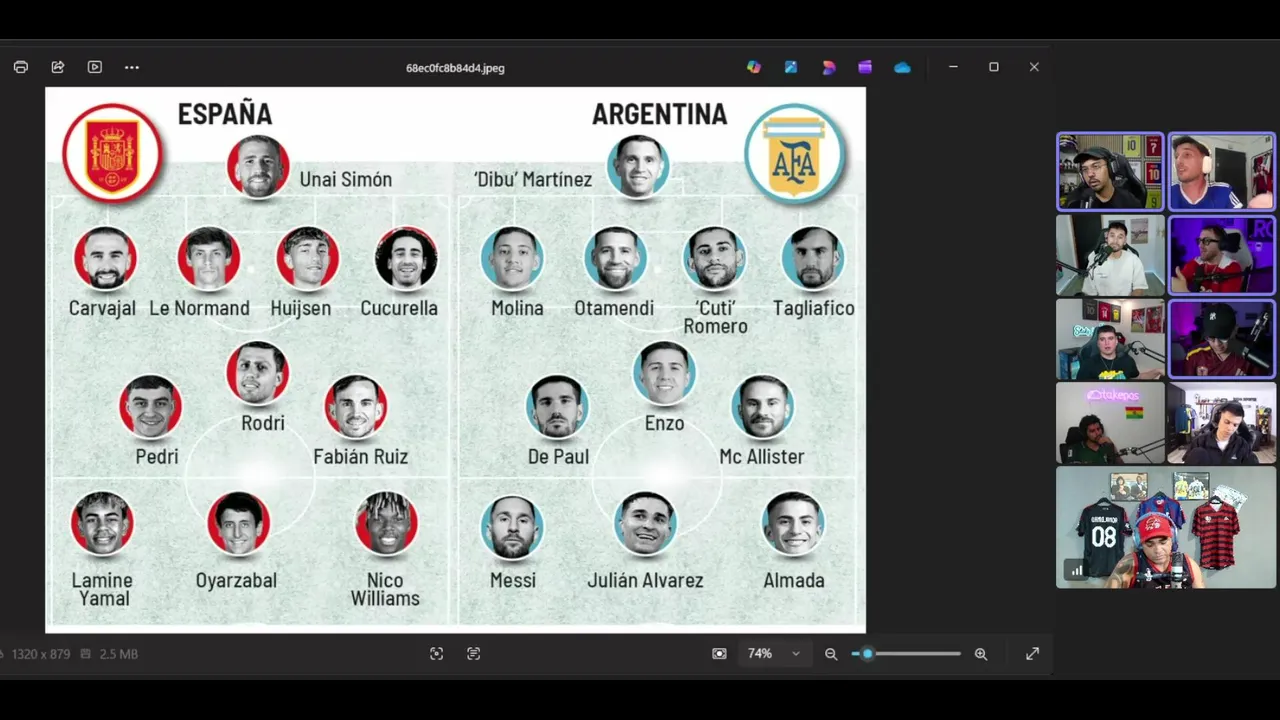This screenshot has height=720, width=1280.
Task: Click the OneDrive cloud icon
Action: click(x=902, y=67)
